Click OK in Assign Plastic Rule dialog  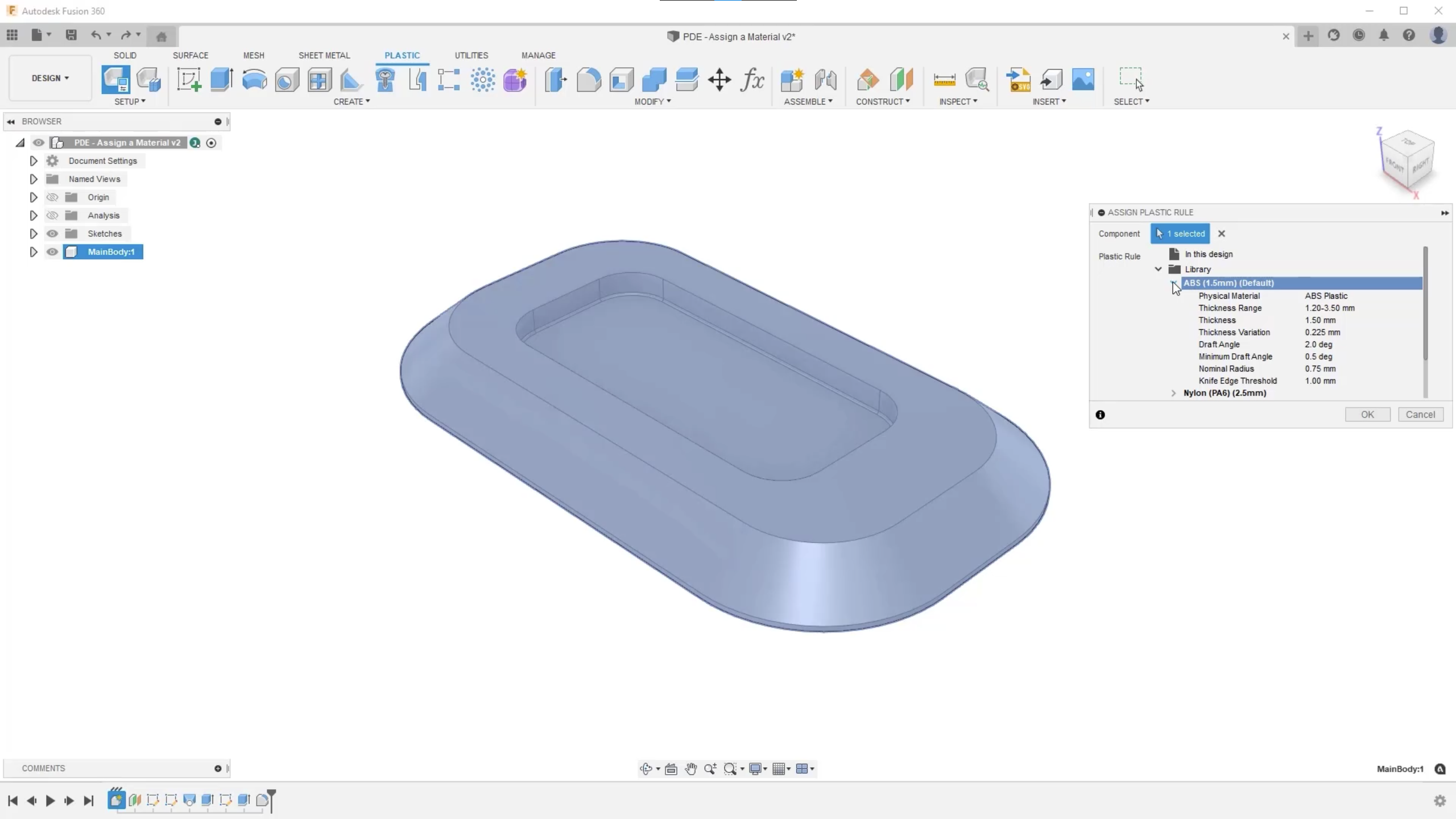pos(1367,415)
